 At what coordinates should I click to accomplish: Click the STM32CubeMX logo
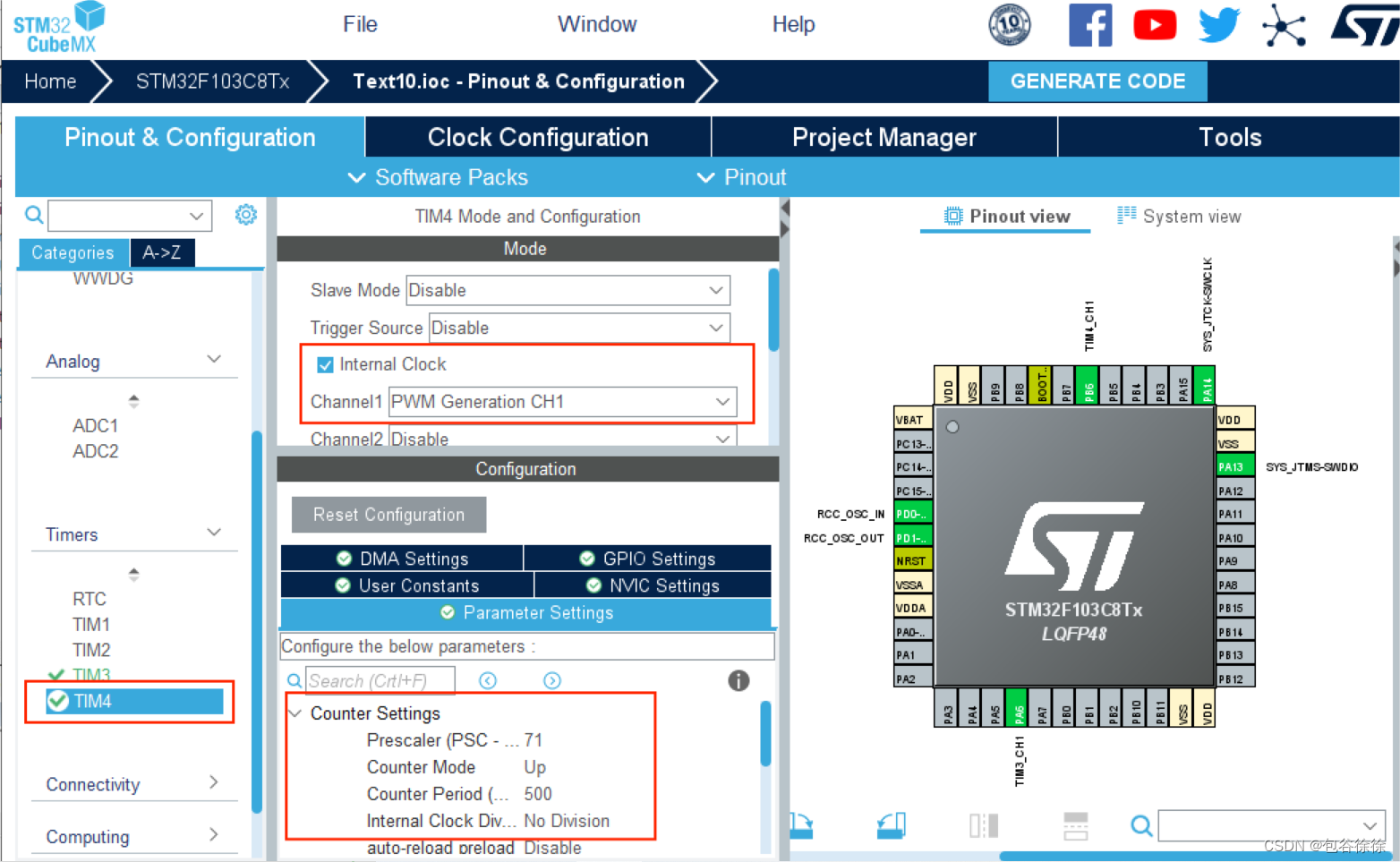coord(59,27)
